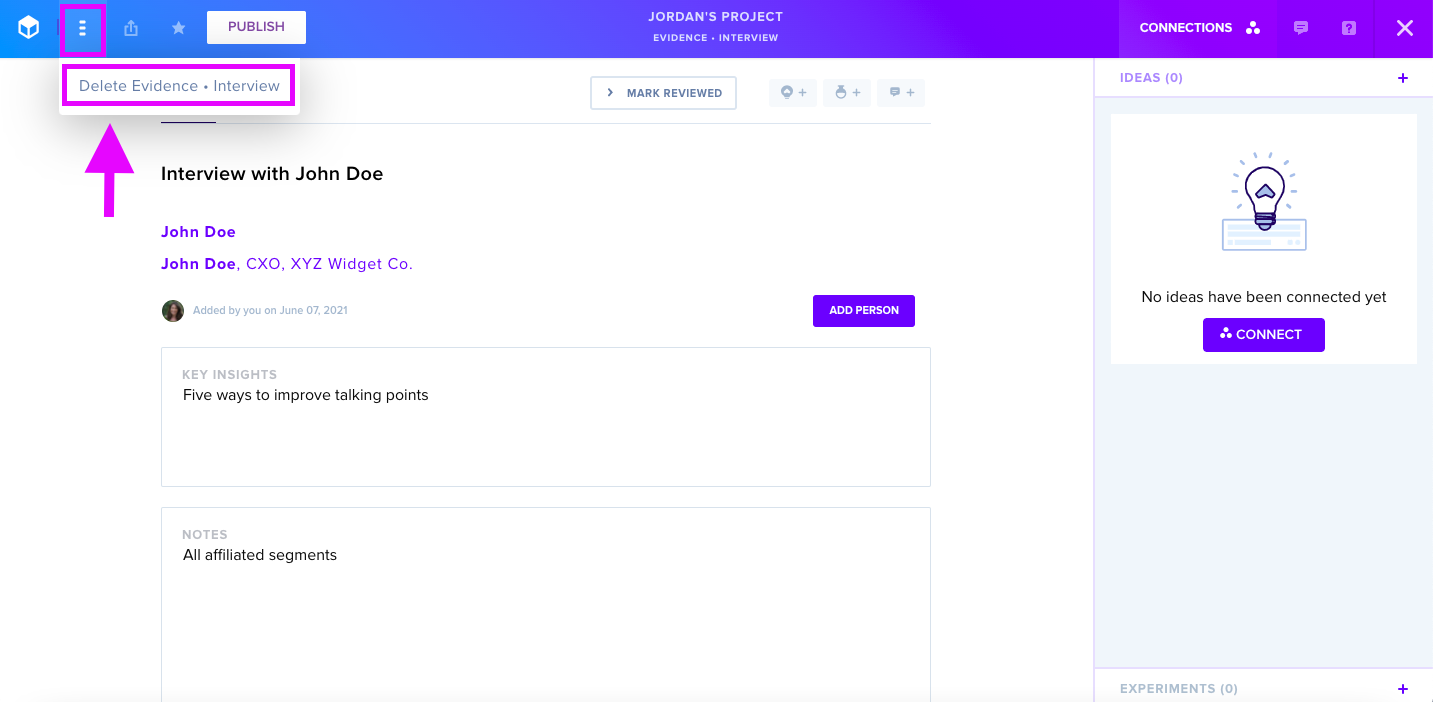Click the 'All affiliated segments' note text
1433x702 pixels.
pos(260,555)
